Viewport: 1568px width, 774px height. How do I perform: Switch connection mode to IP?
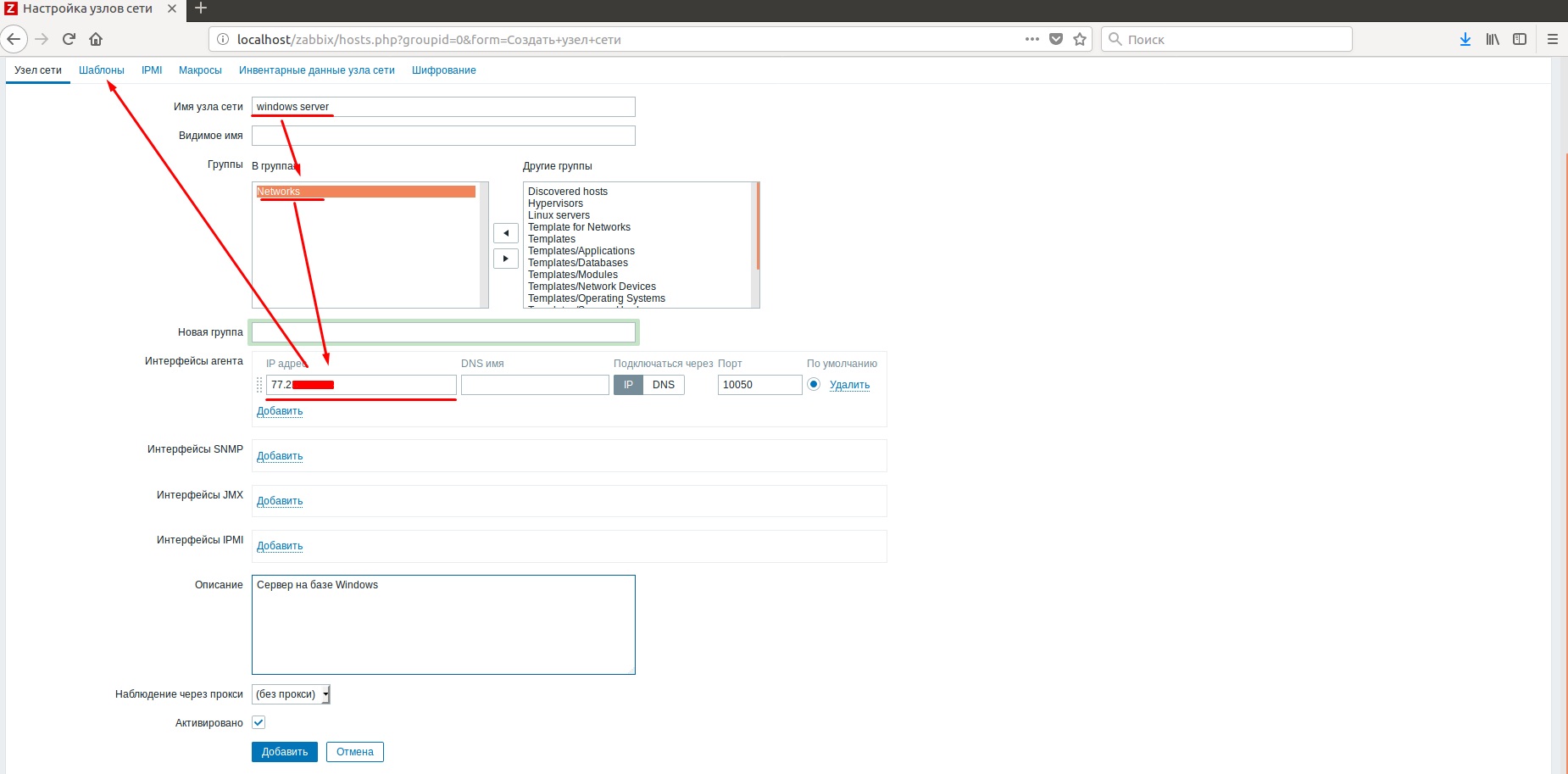pyautogui.click(x=628, y=385)
